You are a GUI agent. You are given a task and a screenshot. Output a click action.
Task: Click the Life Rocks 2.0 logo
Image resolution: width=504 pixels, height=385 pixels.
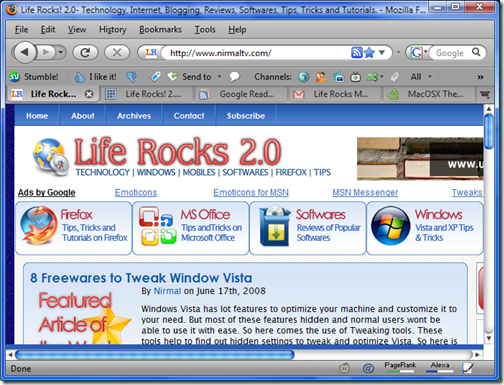[182, 157]
